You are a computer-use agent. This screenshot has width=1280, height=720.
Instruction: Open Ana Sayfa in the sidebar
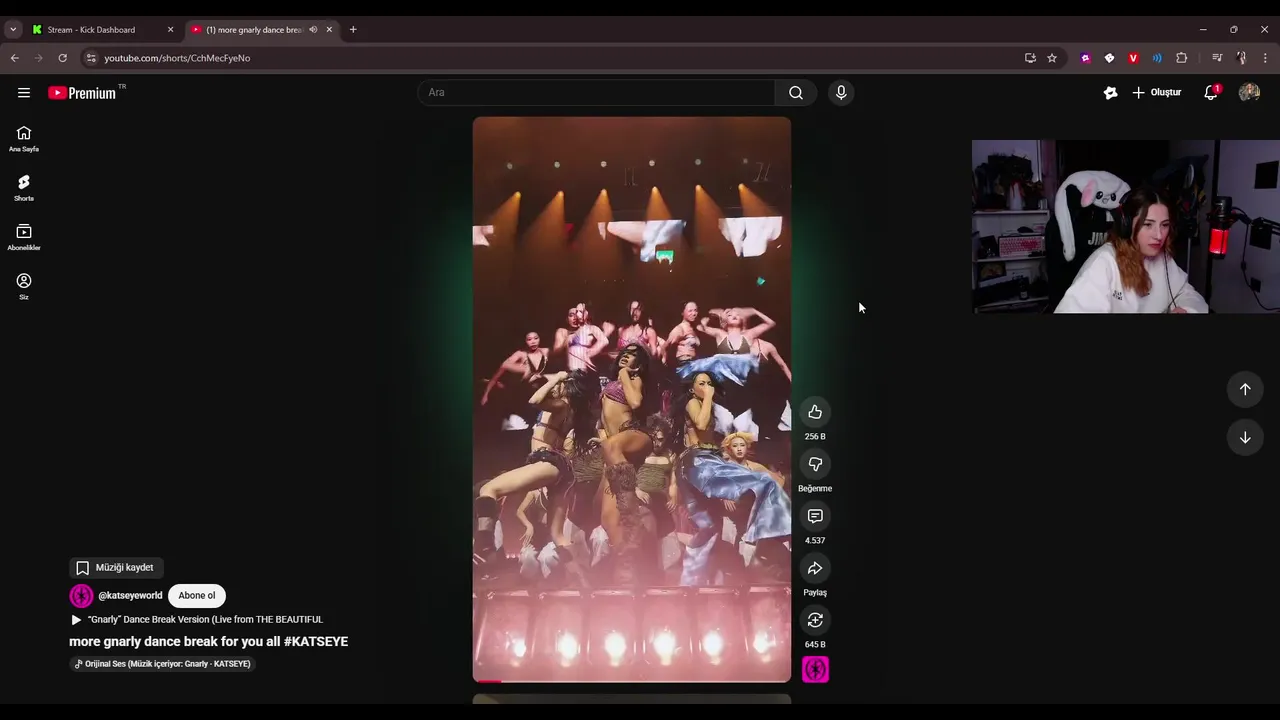[24, 139]
